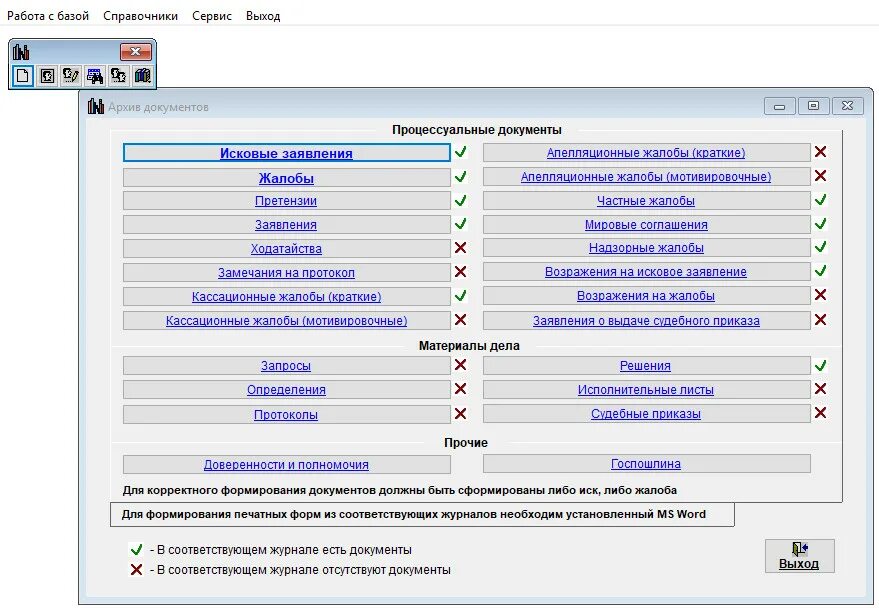Open the Надзорные жалобы journal

[646, 248]
